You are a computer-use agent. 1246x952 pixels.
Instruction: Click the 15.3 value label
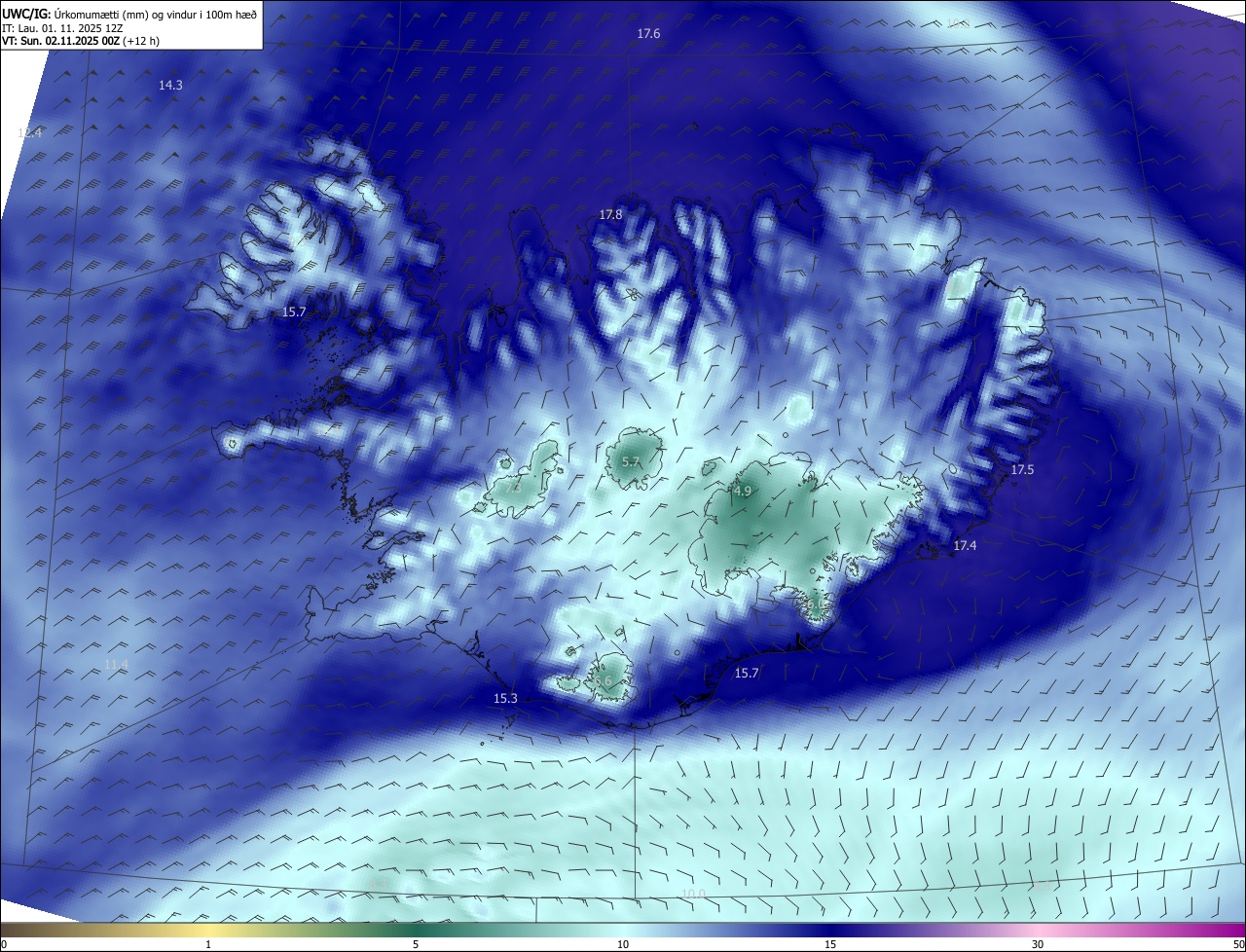pyautogui.click(x=505, y=699)
